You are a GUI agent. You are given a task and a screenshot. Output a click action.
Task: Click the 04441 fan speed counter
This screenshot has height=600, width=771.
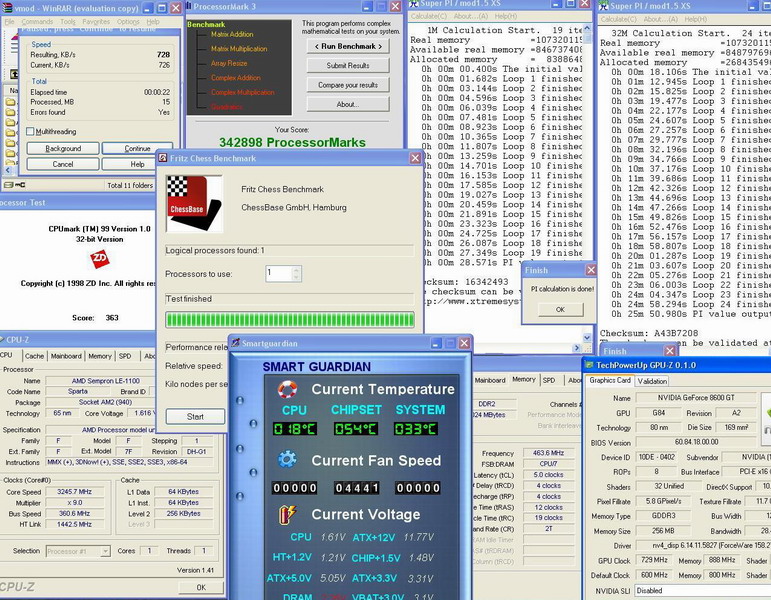point(356,488)
